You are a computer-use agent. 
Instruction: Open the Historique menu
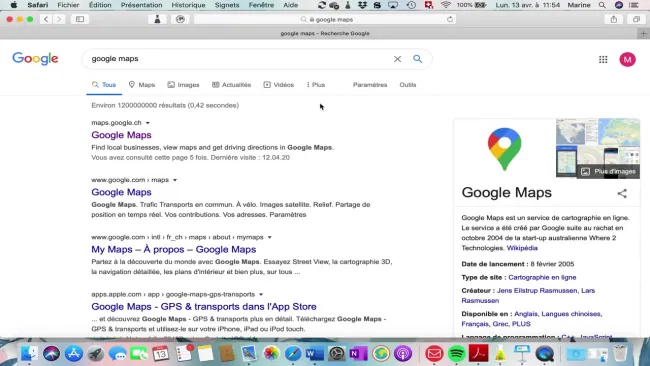188,5
